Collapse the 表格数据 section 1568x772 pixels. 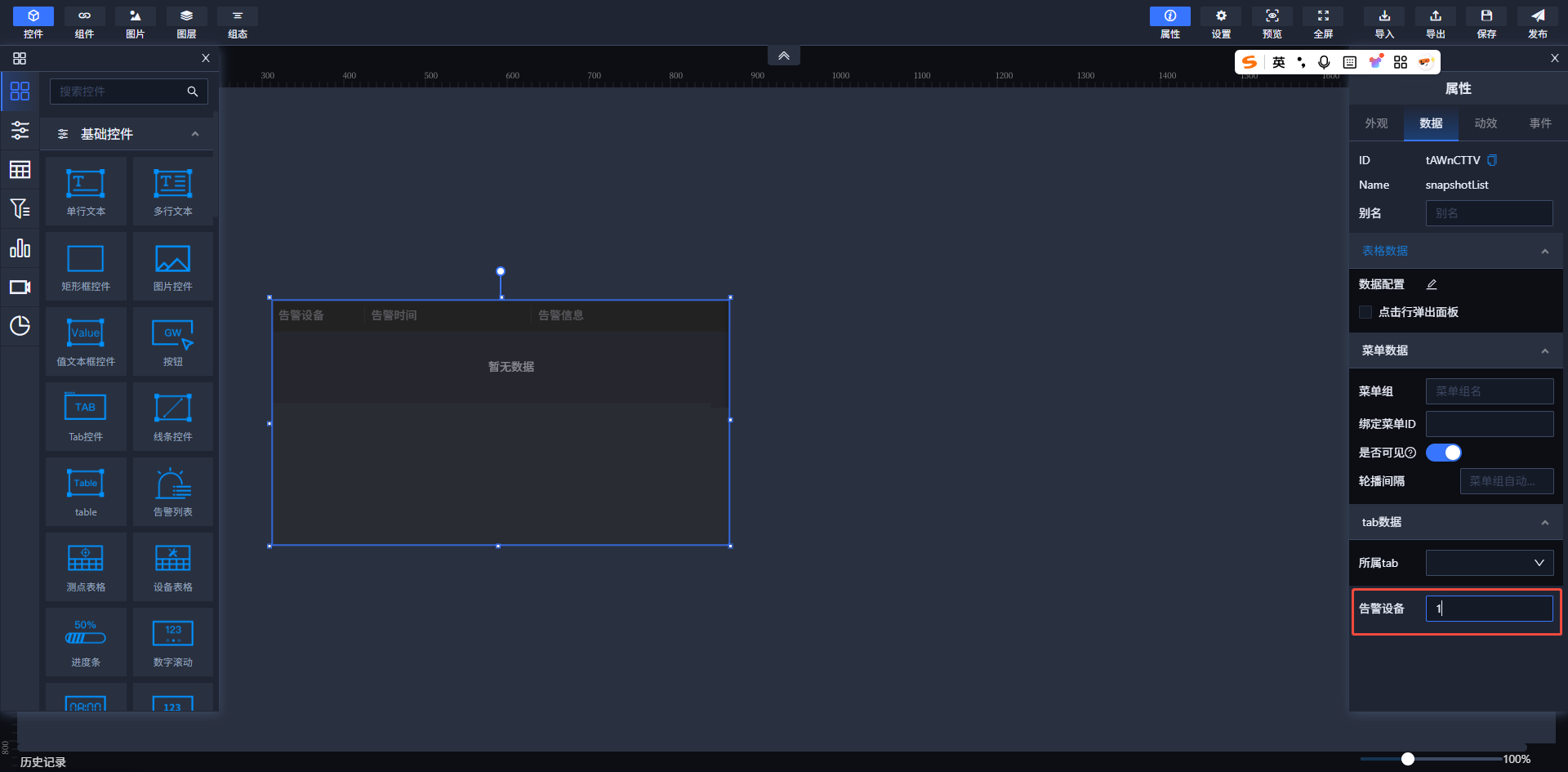1544,252
